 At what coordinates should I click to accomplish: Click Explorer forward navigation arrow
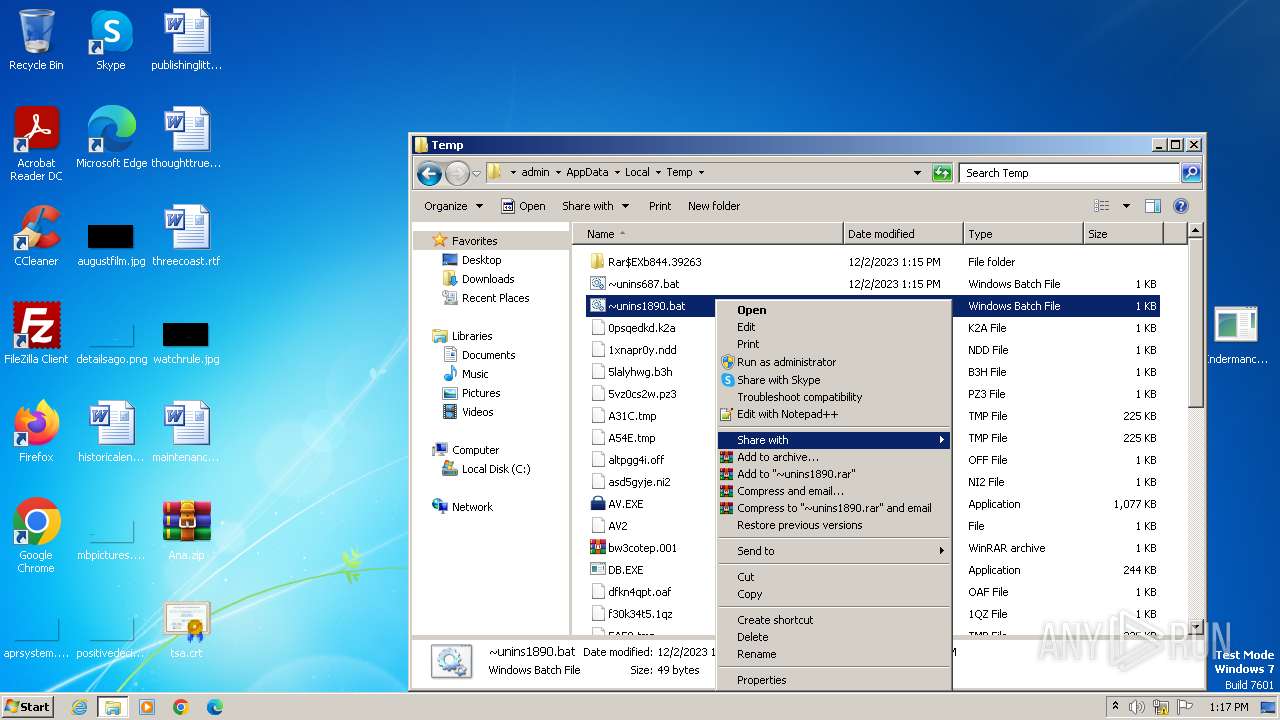point(457,173)
